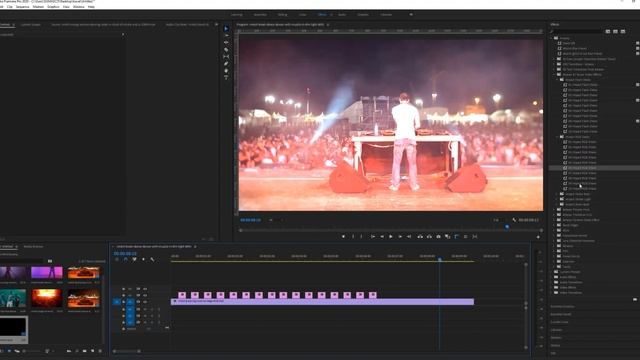640x360 pixels.
Task: Click the Export Frame camera icon
Action: click(x=438, y=237)
